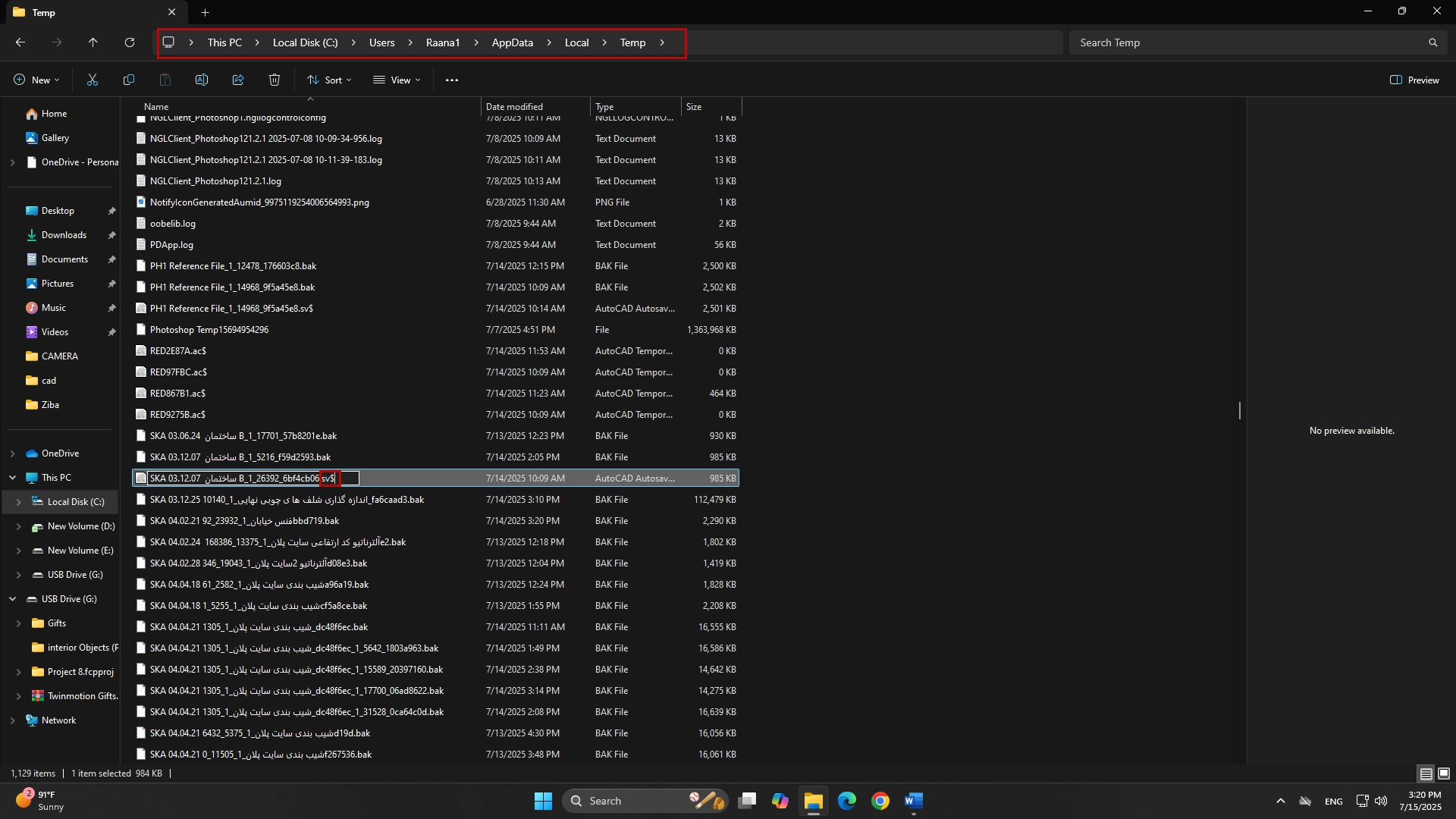Go up one folder level arrow
This screenshot has height=819, width=1456.
point(93,42)
